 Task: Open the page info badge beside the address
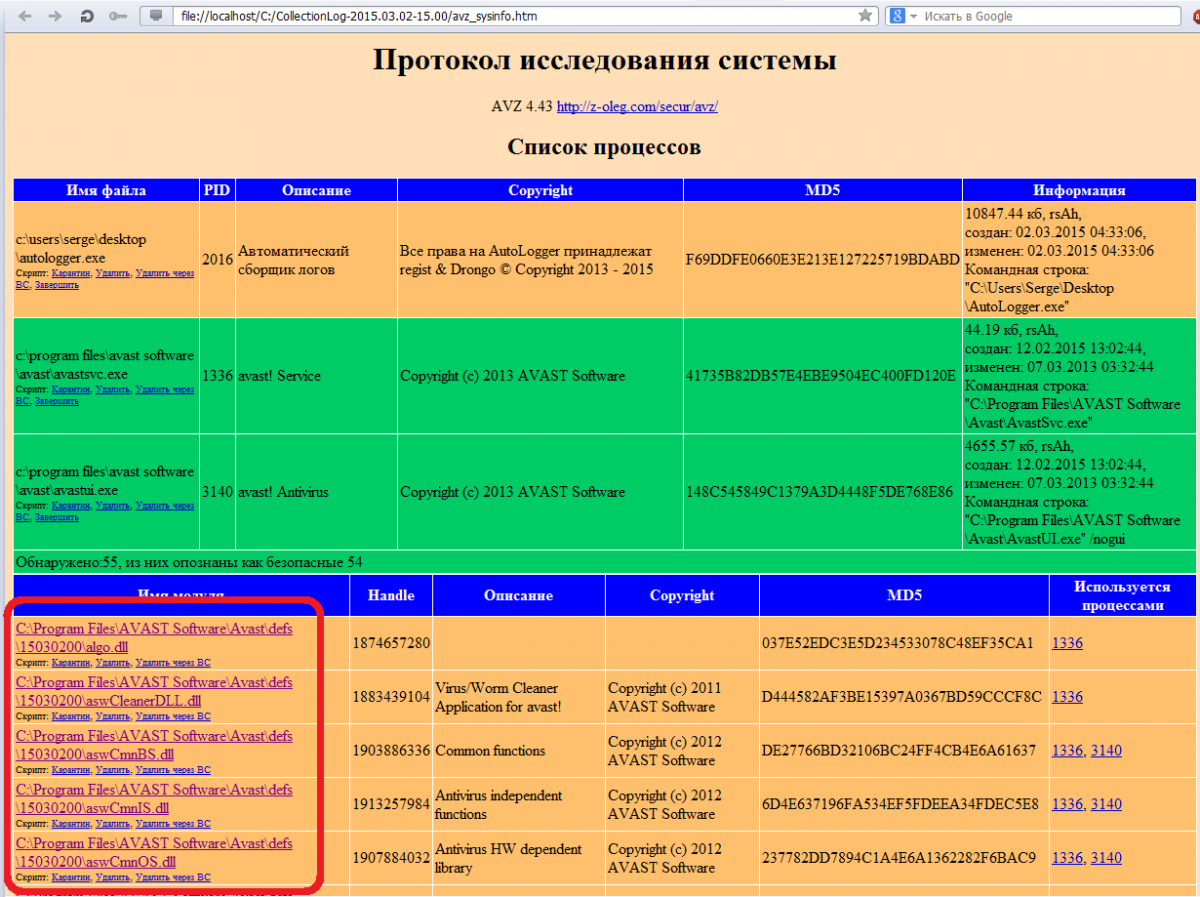(x=156, y=16)
